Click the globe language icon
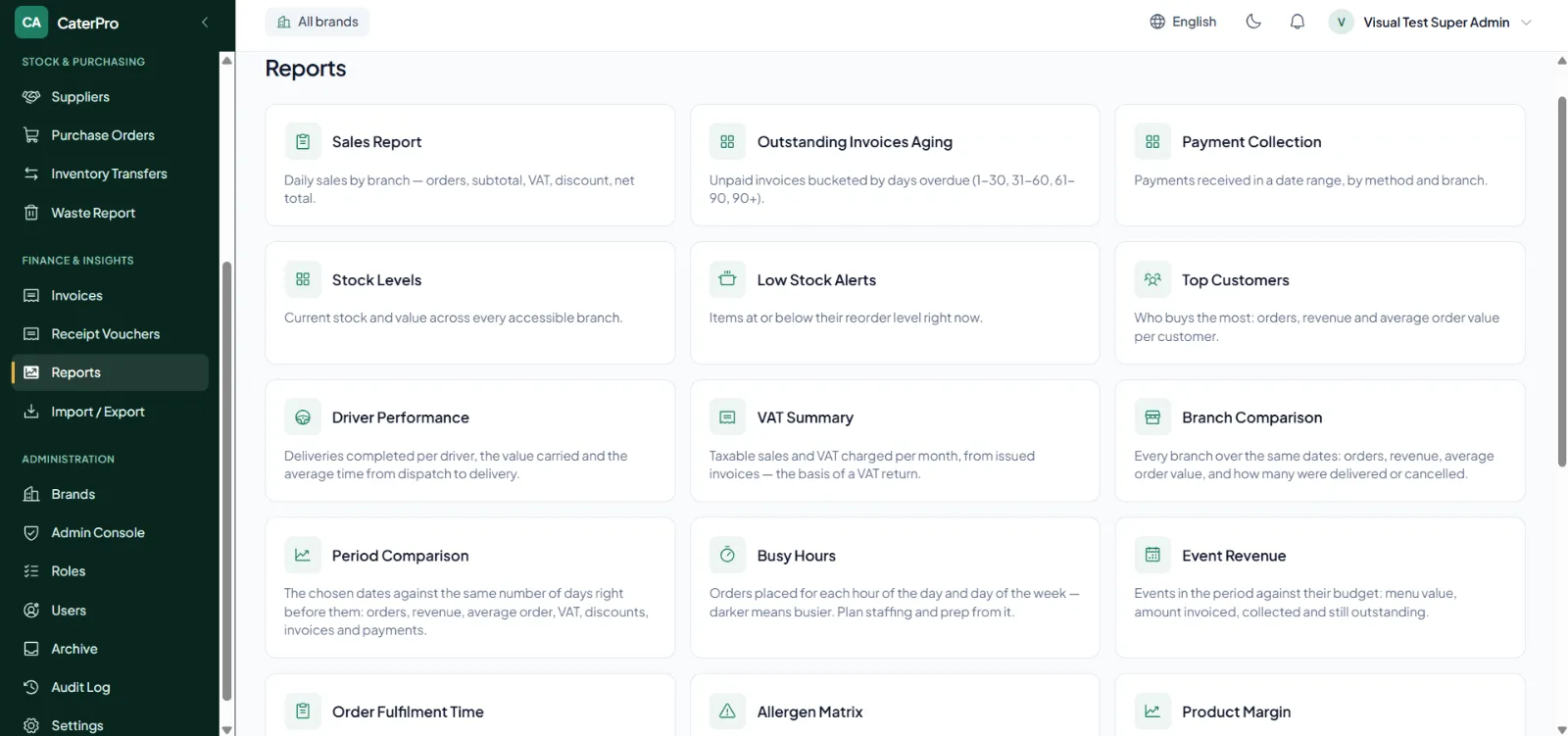The height and width of the screenshot is (736, 1568). tap(1157, 22)
